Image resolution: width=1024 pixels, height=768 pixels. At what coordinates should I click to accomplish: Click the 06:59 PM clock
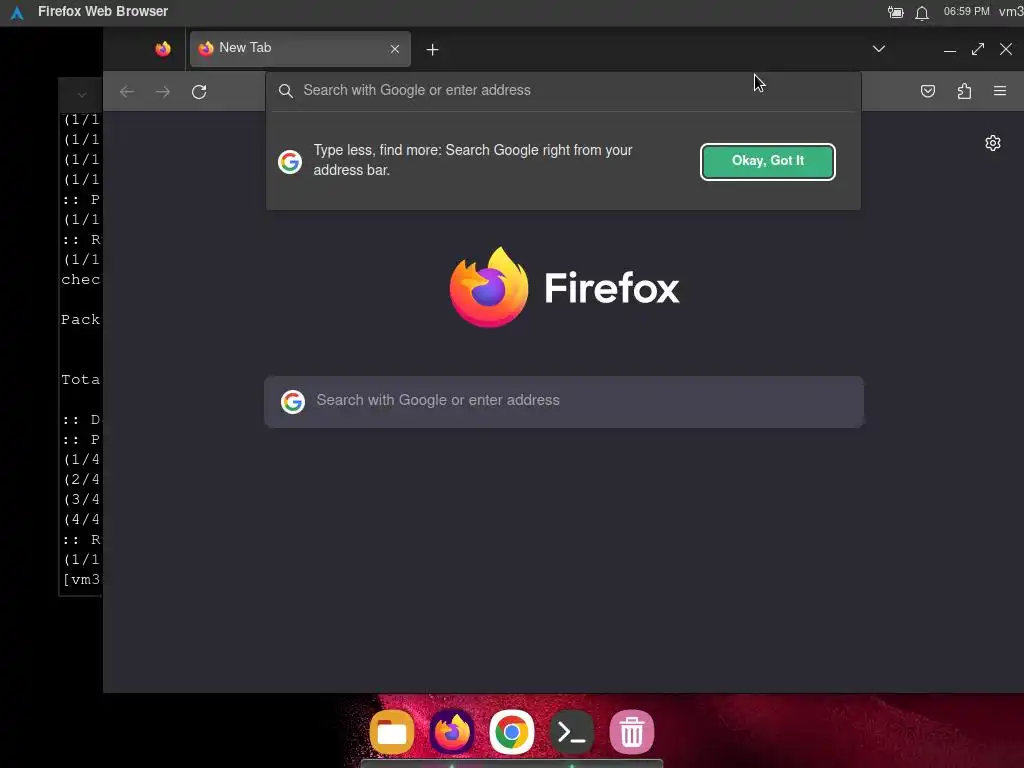(967, 12)
